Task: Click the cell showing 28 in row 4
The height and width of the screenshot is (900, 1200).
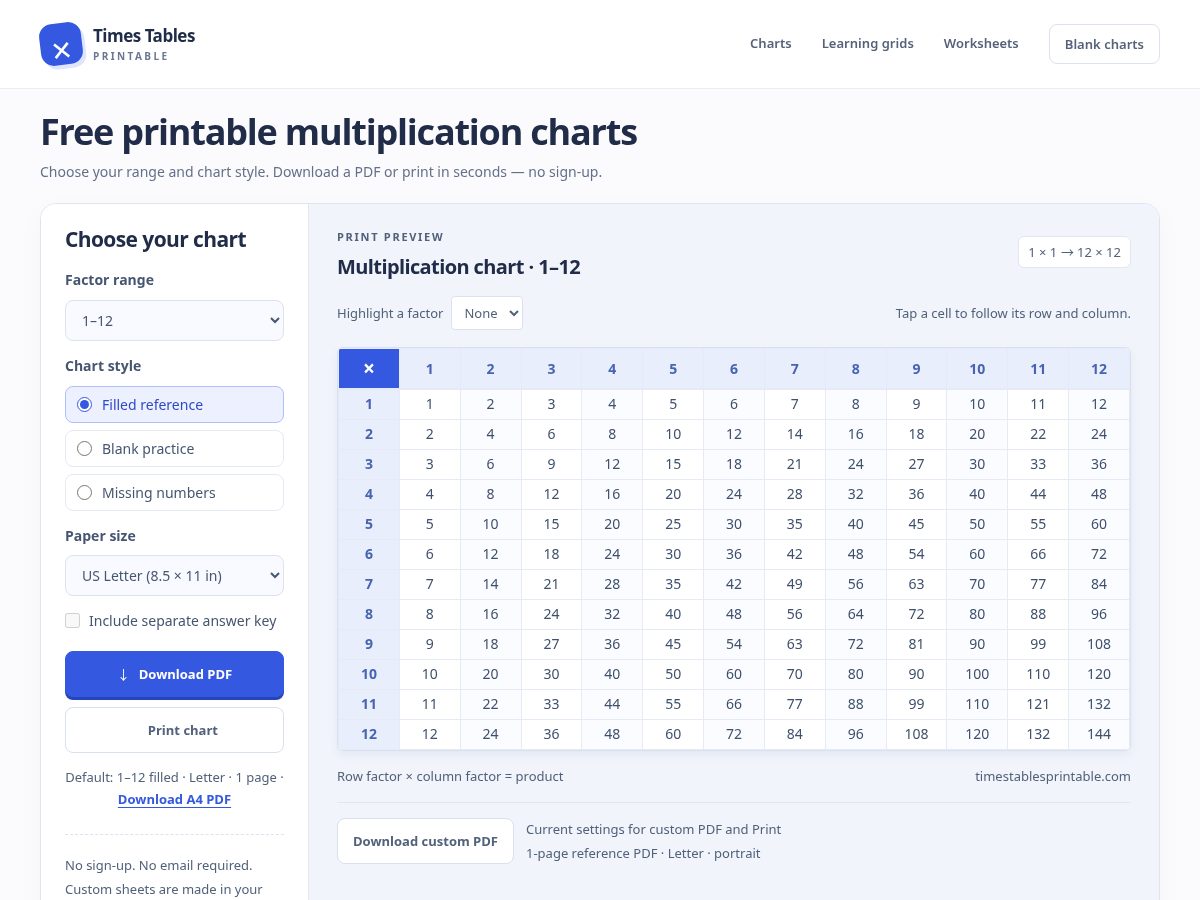Action: [x=795, y=494]
